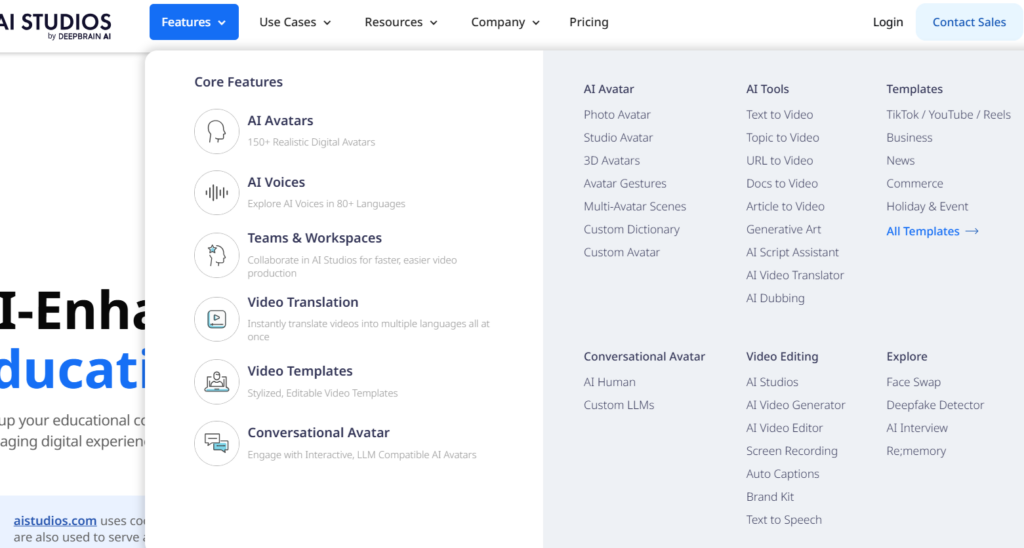
Task: Select Docs to Video tool
Action: click(782, 184)
